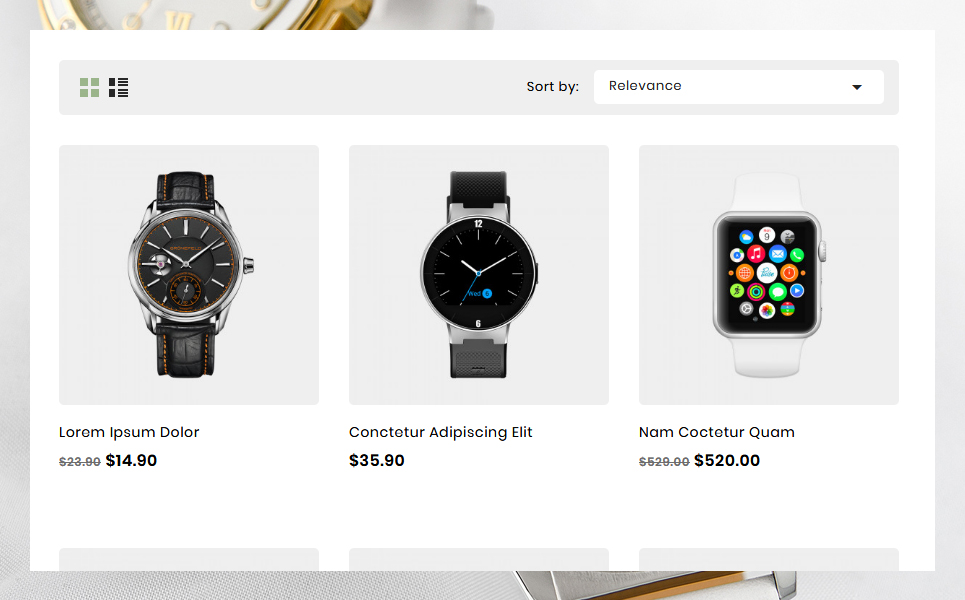Click the $14.90 sale price
The width and height of the screenshot is (965, 600).
pos(131,460)
